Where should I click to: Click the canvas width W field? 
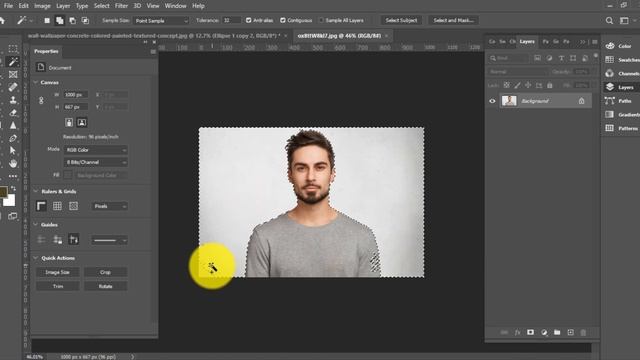76,95
